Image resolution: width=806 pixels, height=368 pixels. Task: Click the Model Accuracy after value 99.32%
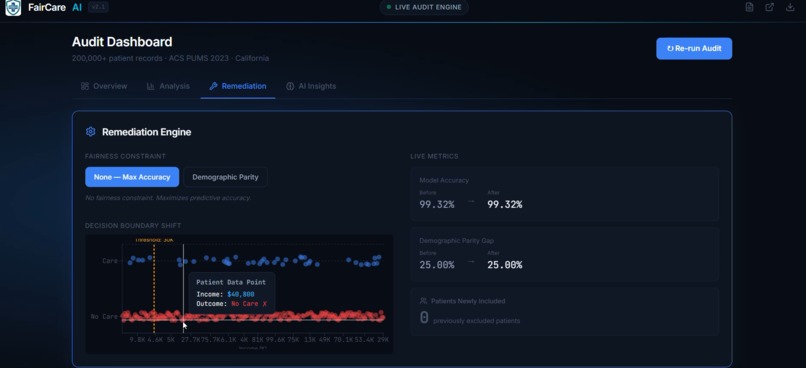pyautogui.click(x=504, y=205)
